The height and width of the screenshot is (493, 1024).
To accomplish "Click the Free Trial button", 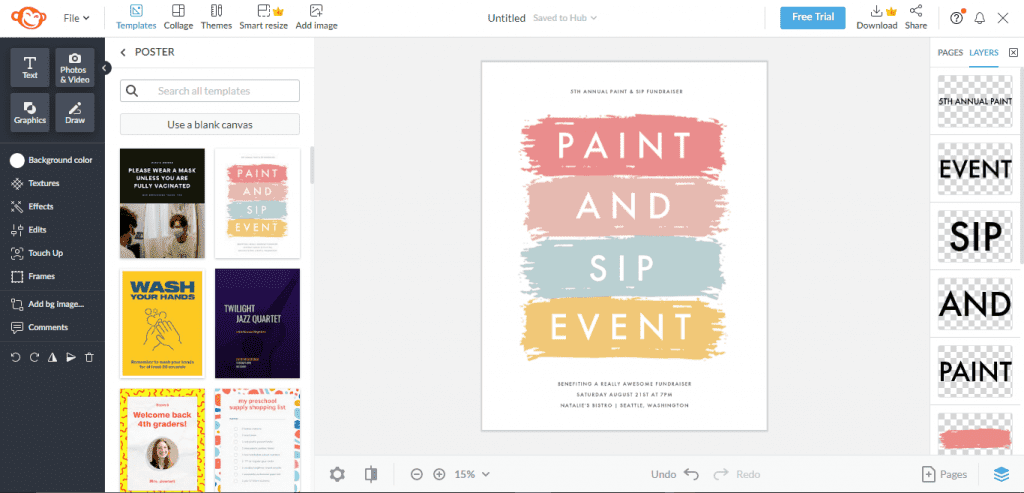I will [x=812, y=17].
